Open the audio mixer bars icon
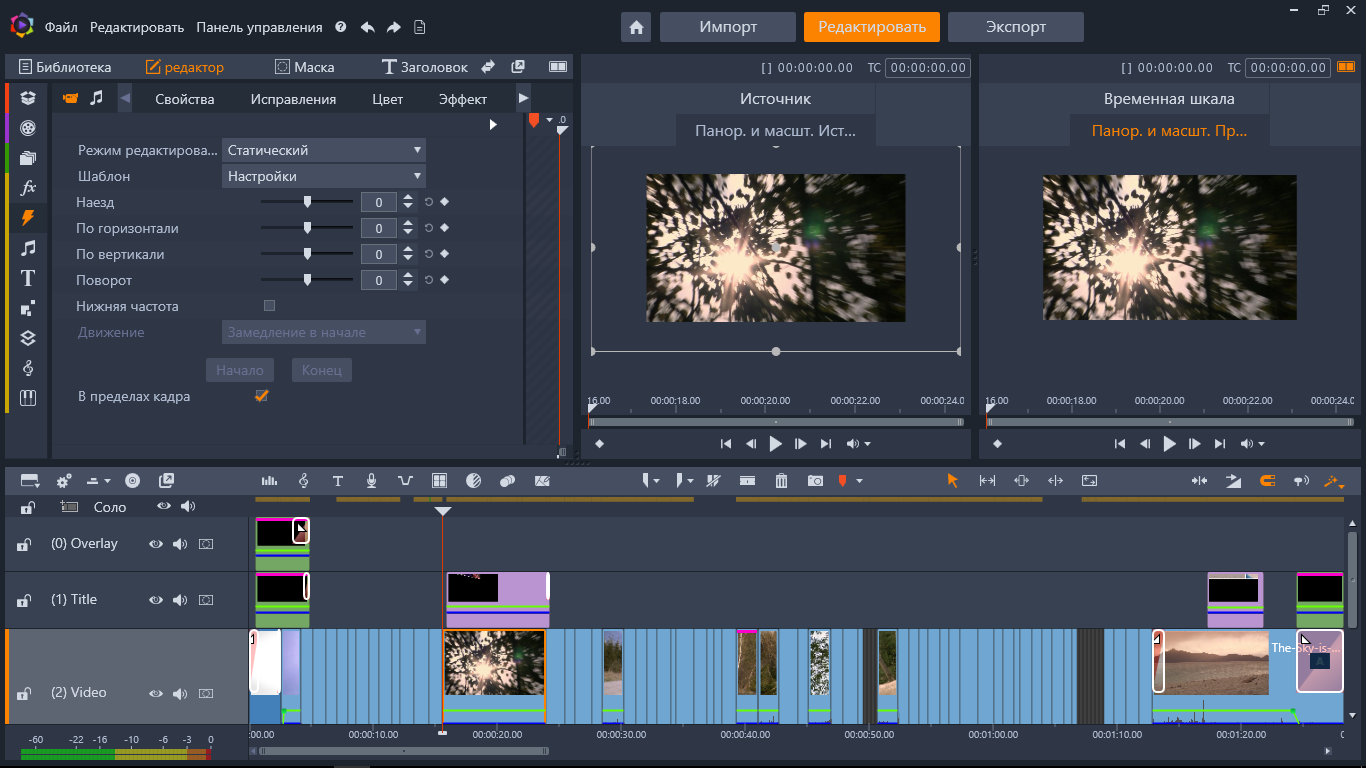This screenshot has width=1366, height=768. tap(269, 481)
